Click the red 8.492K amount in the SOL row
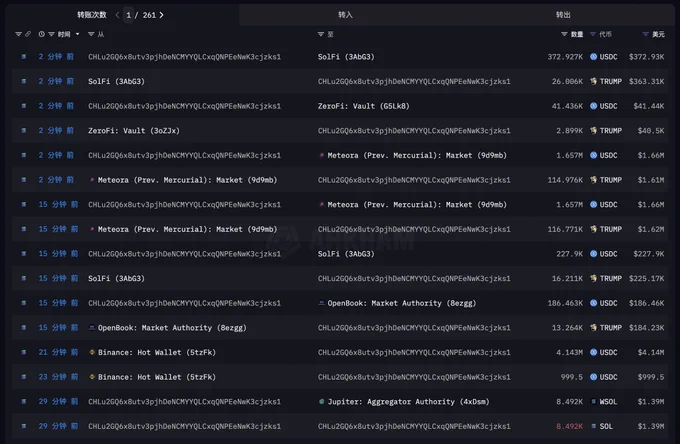 569,427
